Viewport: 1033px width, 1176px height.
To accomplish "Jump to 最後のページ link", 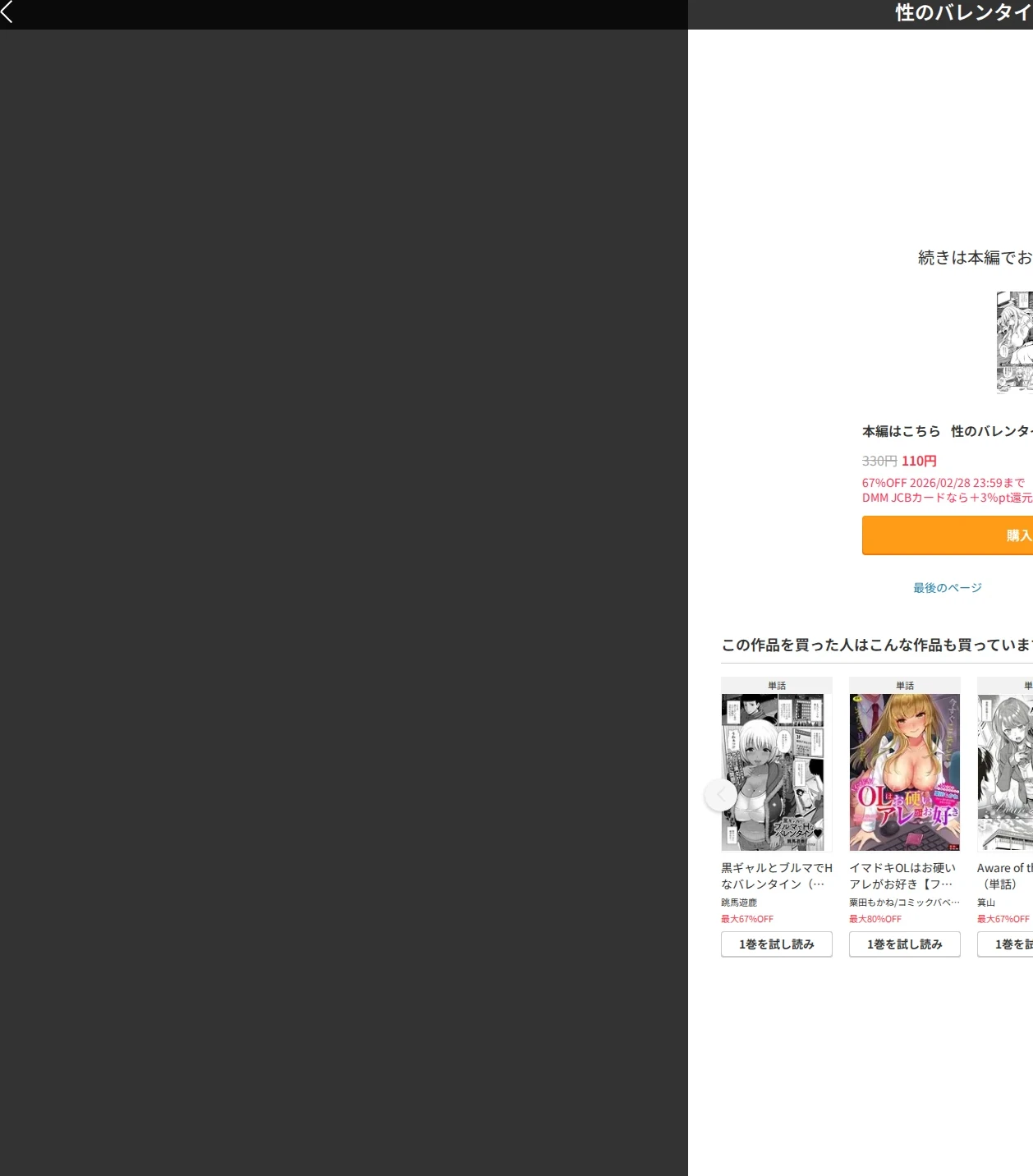I will [x=948, y=588].
